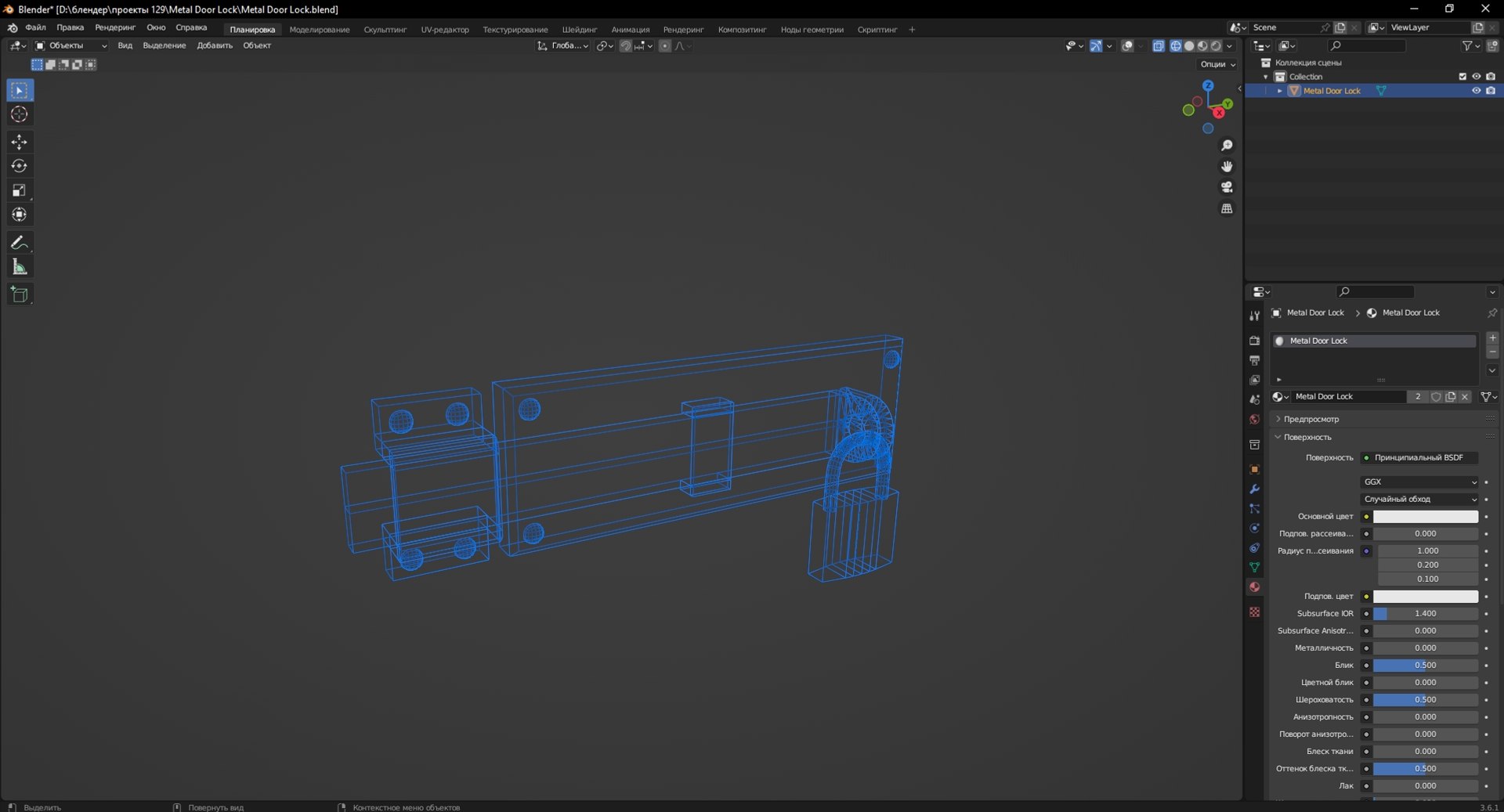Click the hand pan-view icon
The image size is (1504, 812).
[x=1227, y=167]
